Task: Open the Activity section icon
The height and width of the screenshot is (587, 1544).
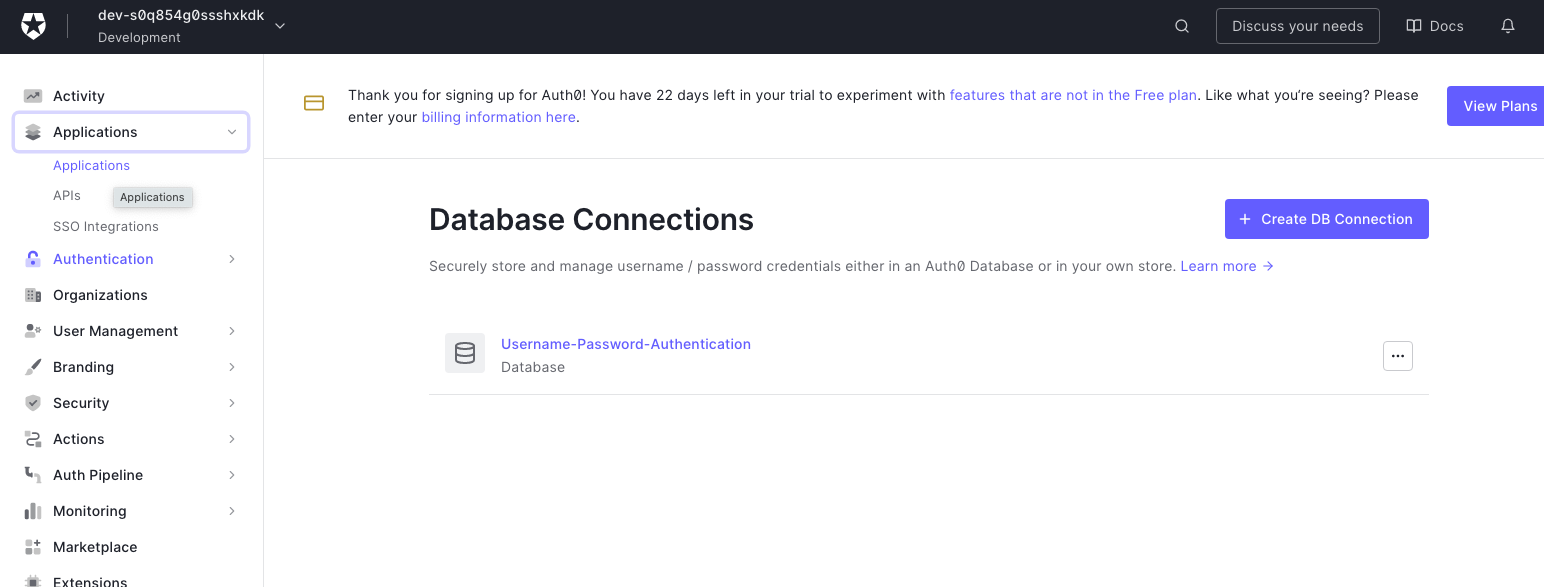Action: pyautogui.click(x=30, y=95)
